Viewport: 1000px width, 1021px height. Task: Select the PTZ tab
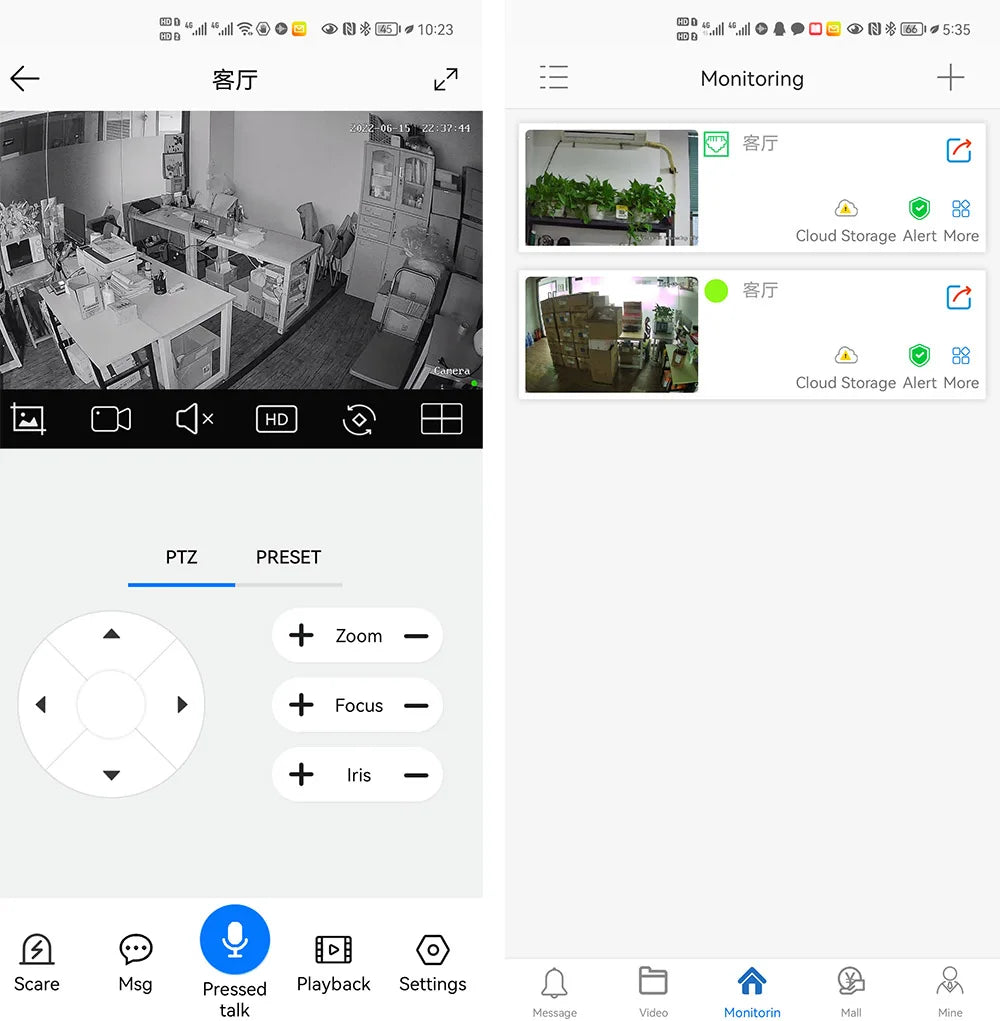pyautogui.click(x=180, y=557)
